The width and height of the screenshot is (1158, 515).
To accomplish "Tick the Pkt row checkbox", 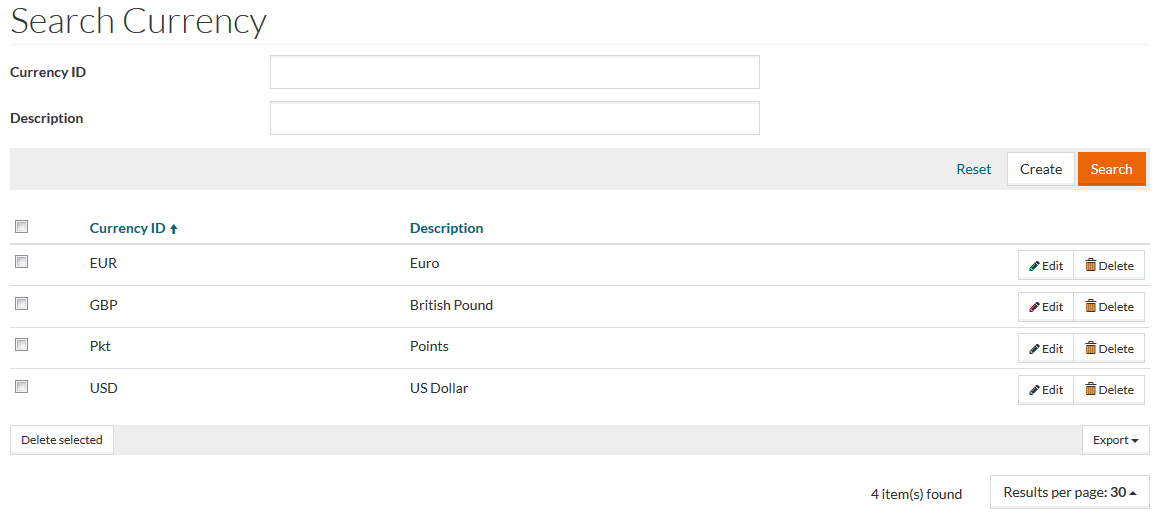I will click(21, 345).
